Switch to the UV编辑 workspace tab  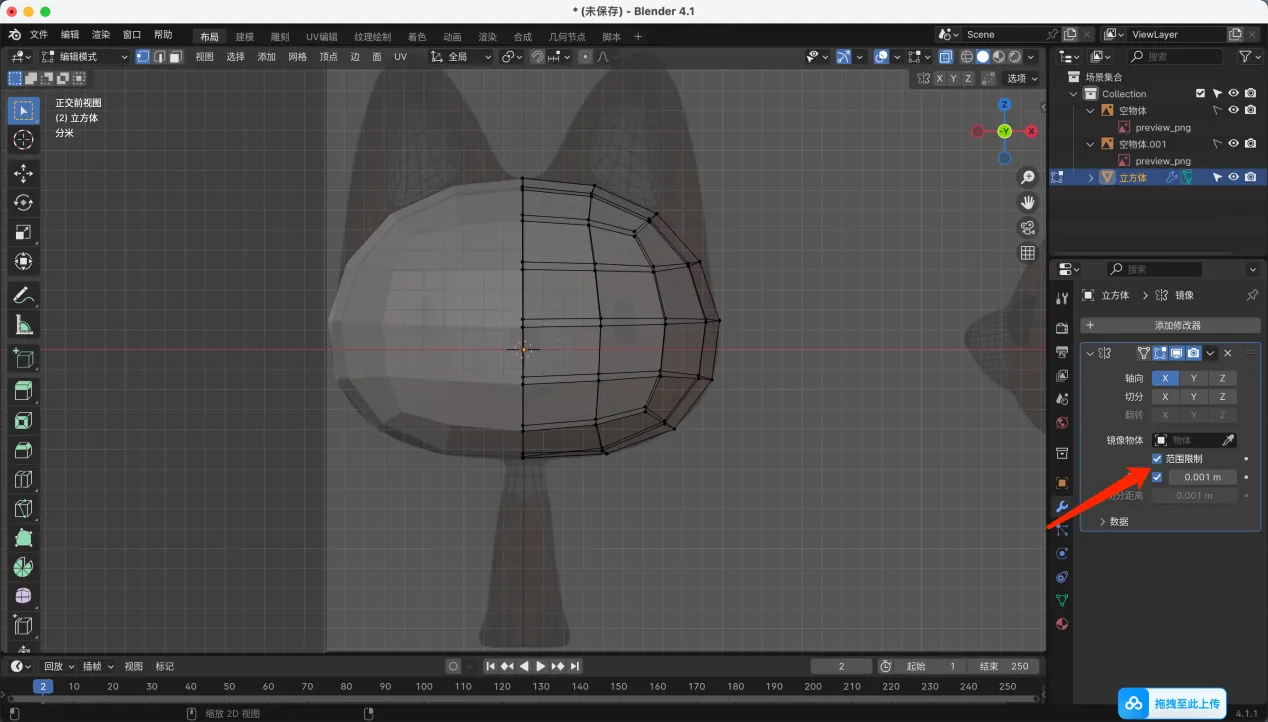[321, 37]
